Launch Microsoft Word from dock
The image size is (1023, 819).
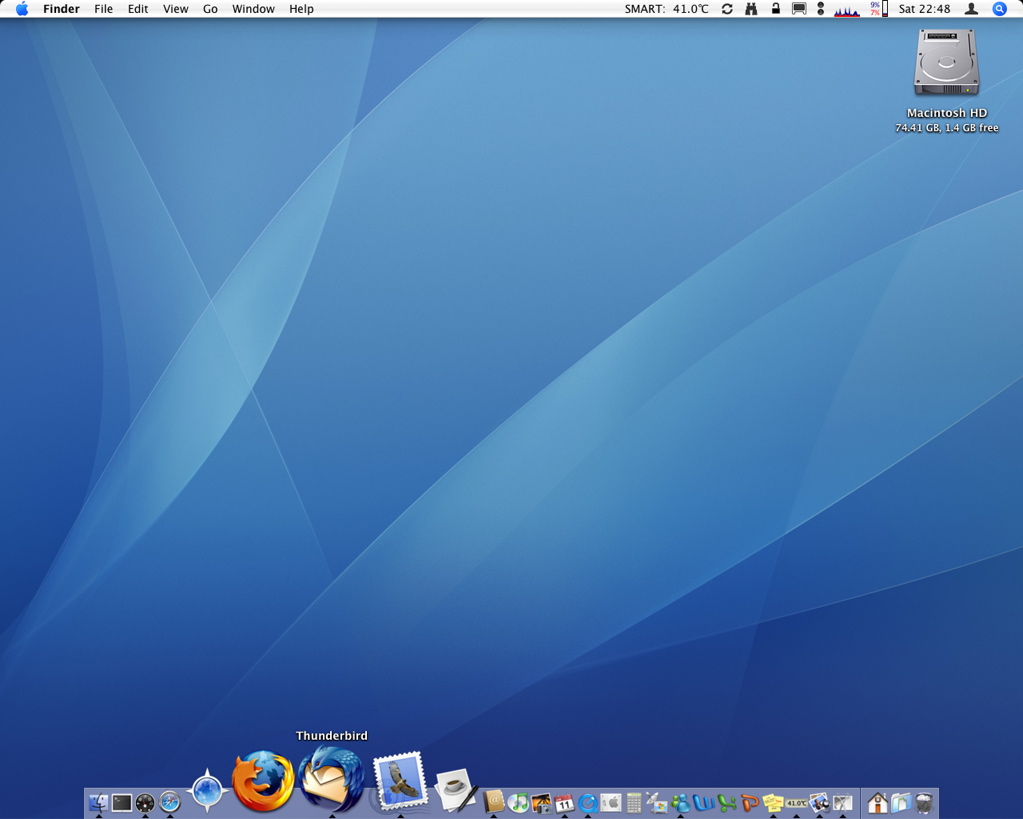point(703,802)
